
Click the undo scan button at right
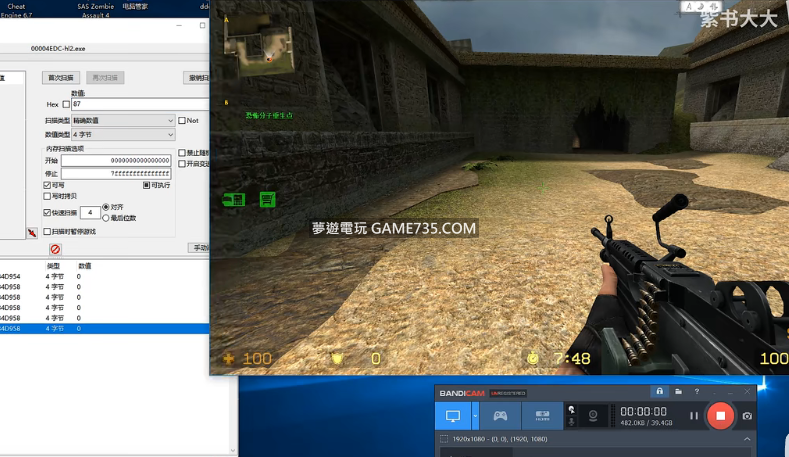coord(198,78)
